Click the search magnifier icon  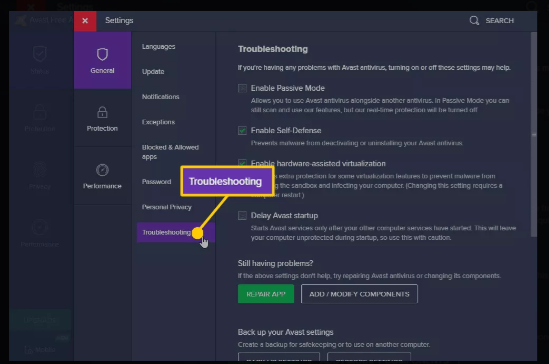pyautogui.click(x=474, y=20)
